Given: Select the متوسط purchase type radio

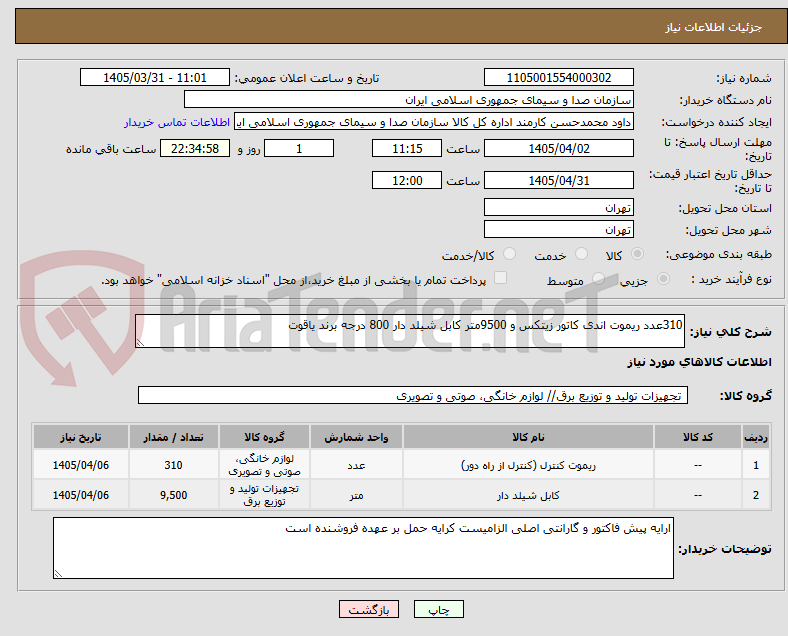Looking at the screenshot, I should point(598,278).
